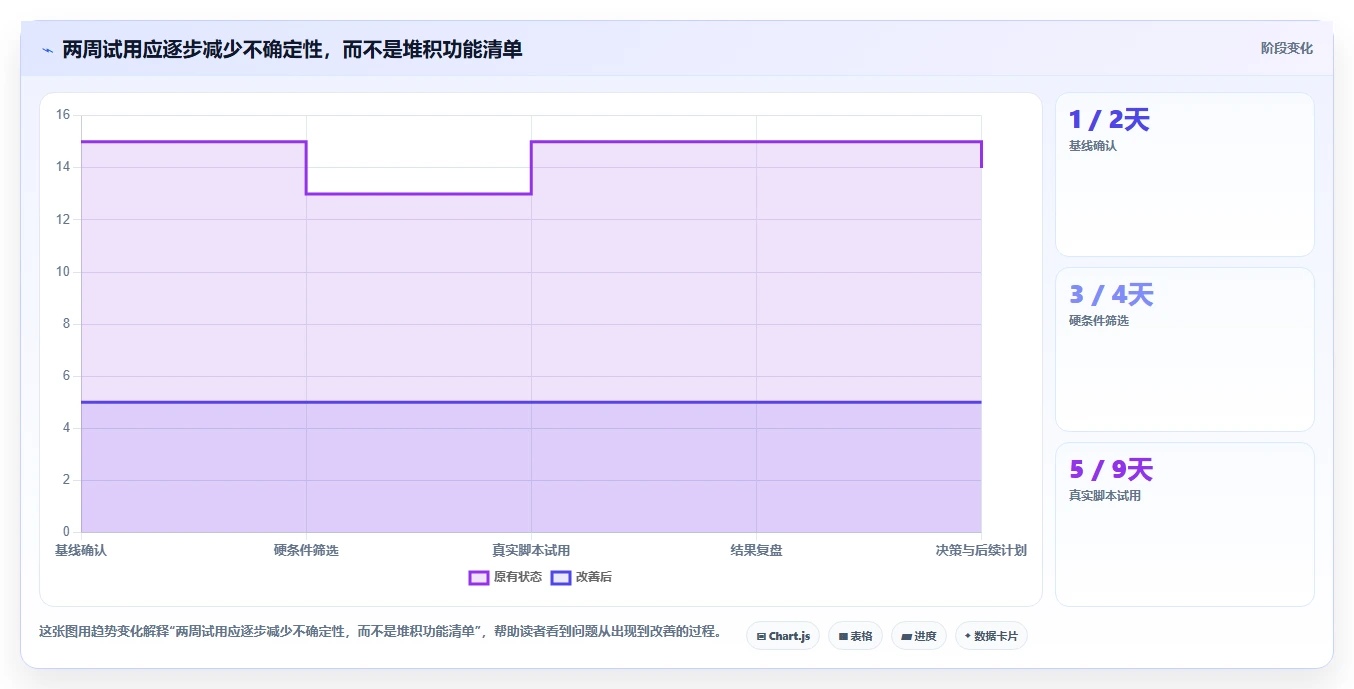Click the icon inside the Chart.js tag
This screenshot has height=689, width=1354.
(x=761, y=636)
